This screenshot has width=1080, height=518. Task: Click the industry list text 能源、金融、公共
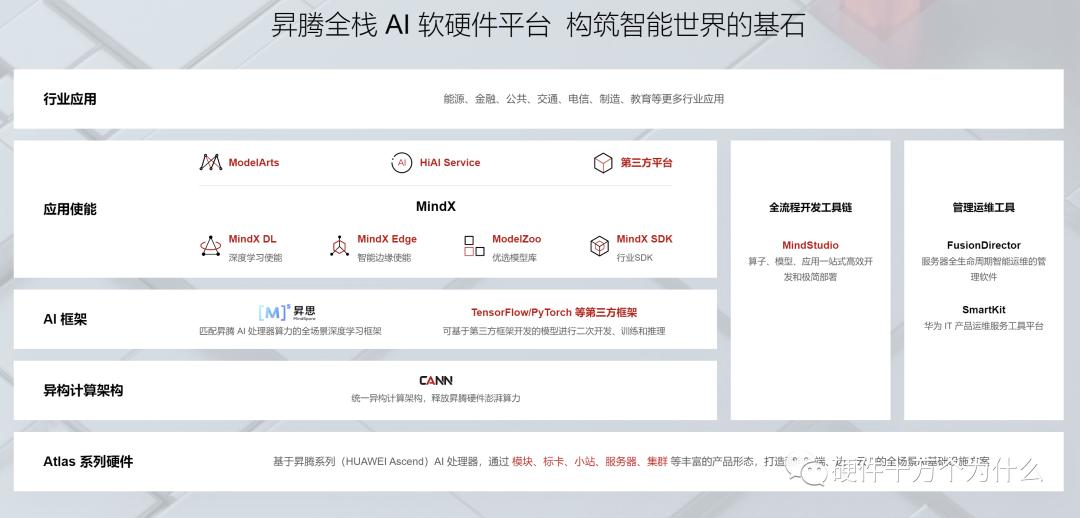(583, 99)
